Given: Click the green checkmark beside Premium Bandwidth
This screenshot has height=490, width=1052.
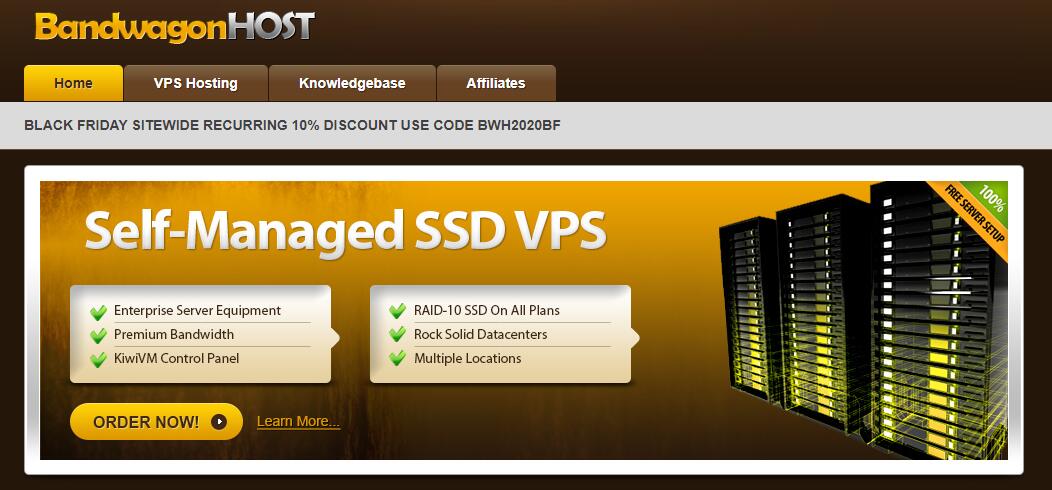Looking at the screenshot, I should coord(99,335).
